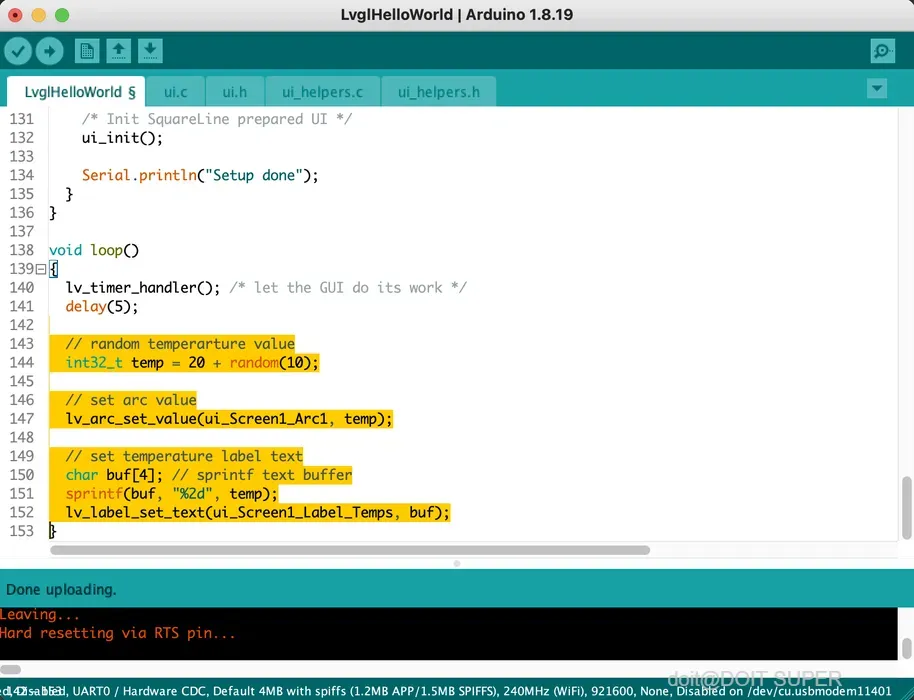Click the editor vertical scrollbar thumb
Screen dimensions: 914x700
click(906, 508)
